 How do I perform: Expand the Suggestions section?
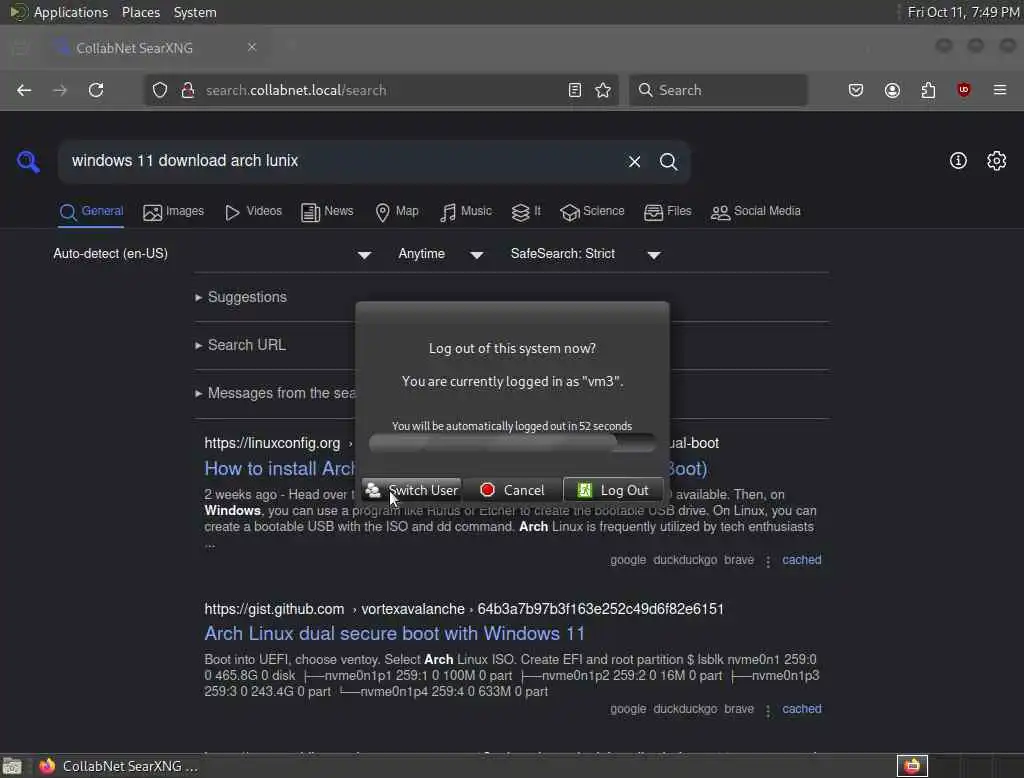coord(241,297)
